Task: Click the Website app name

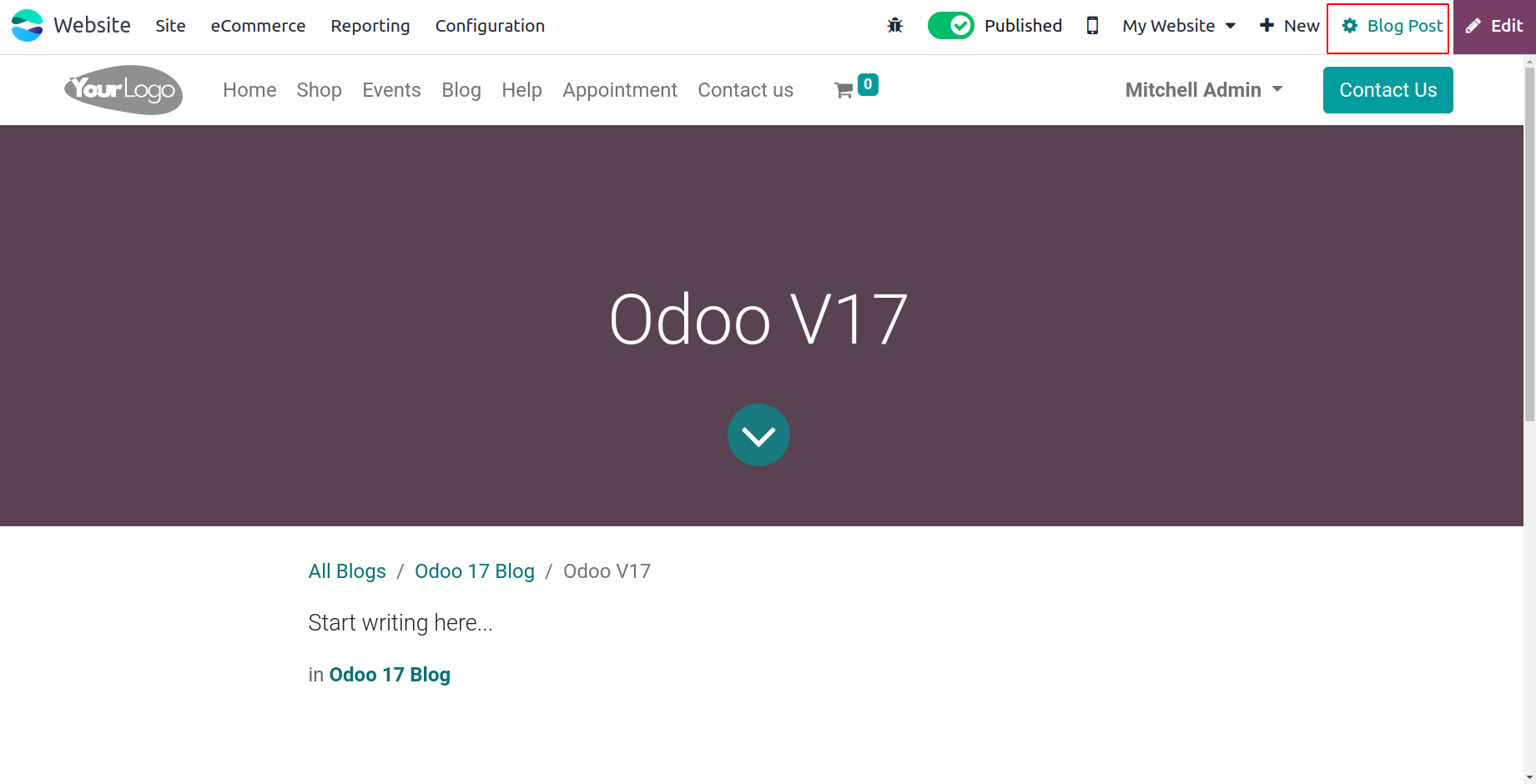Action: pyautogui.click(x=92, y=26)
